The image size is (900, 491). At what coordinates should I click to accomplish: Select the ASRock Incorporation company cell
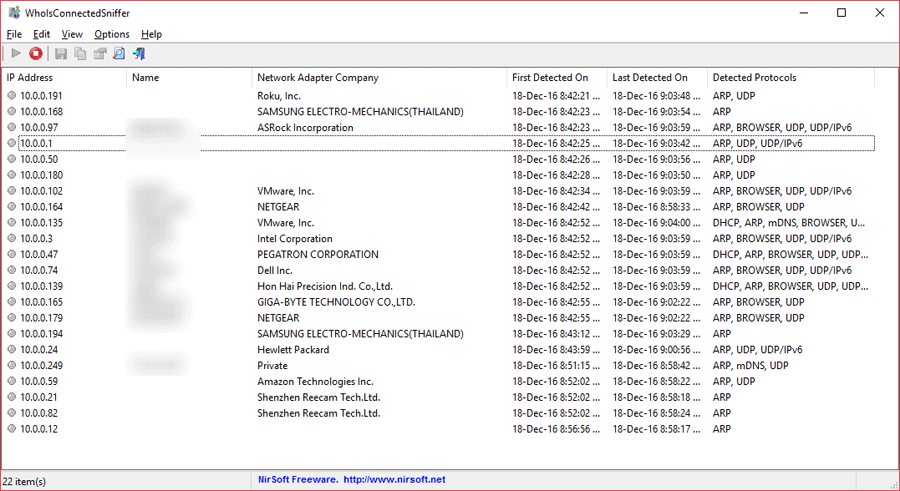coord(305,127)
